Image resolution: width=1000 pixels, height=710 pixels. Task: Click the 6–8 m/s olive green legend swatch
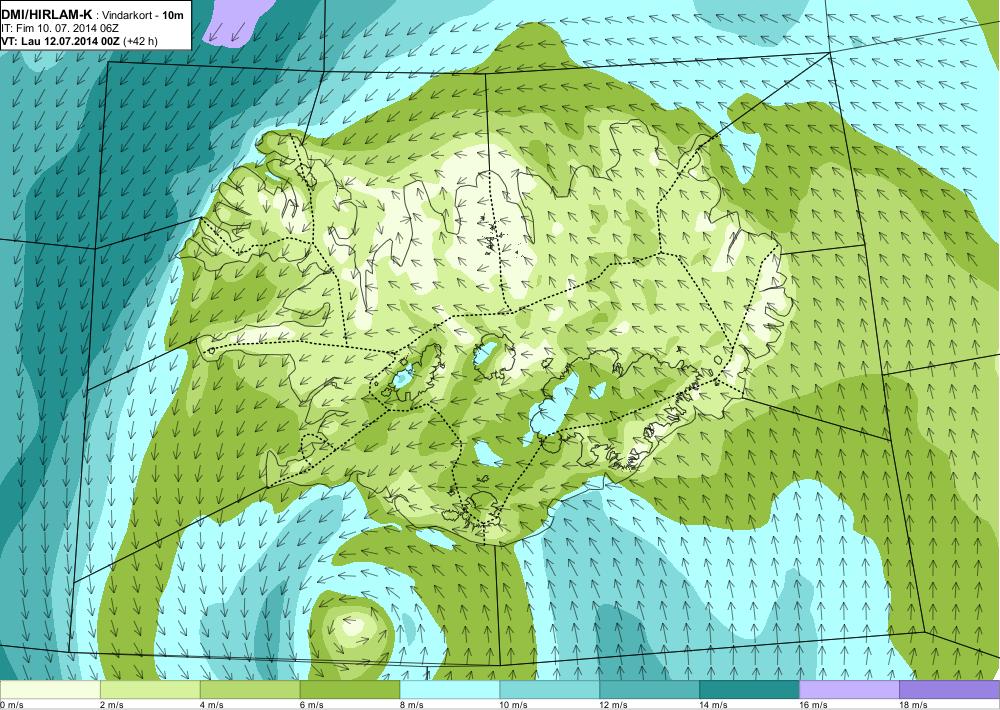(349, 690)
